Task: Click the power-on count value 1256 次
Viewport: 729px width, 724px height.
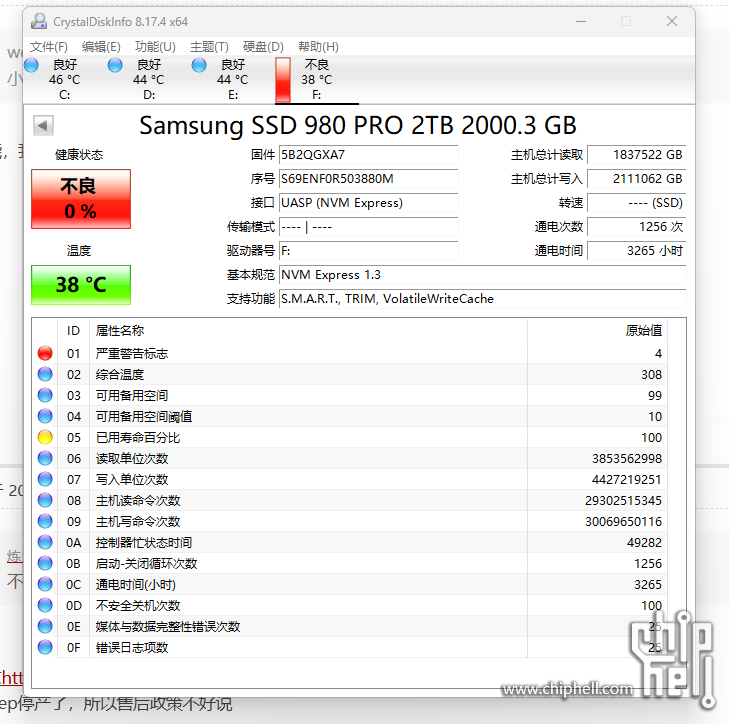Action: [636, 227]
